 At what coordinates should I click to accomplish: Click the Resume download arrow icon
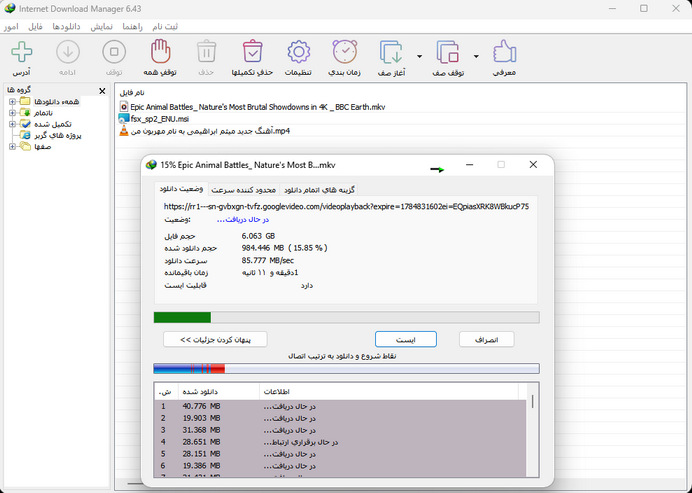(68, 52)
